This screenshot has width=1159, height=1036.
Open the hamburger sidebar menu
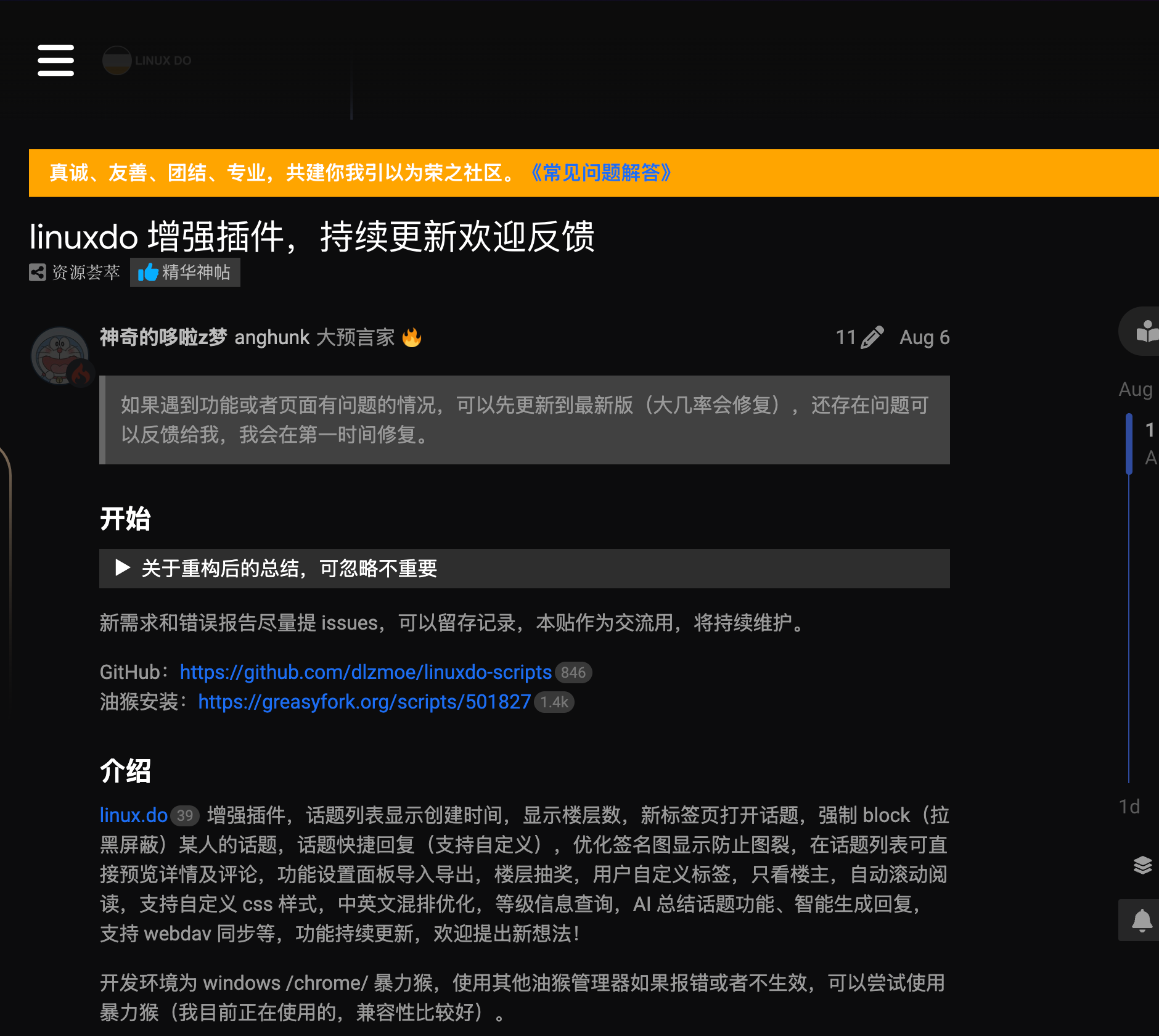click(x=55, y=60)
